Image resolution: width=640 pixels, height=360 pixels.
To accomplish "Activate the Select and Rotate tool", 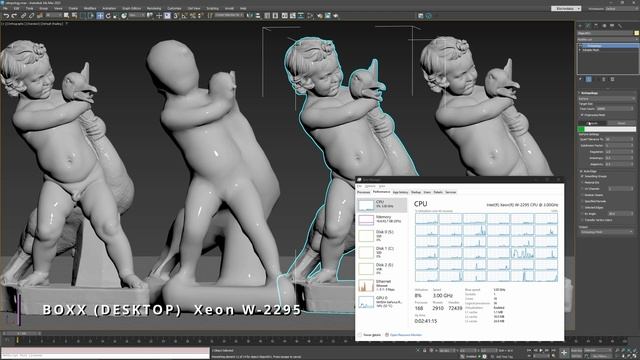I will 108,16.
